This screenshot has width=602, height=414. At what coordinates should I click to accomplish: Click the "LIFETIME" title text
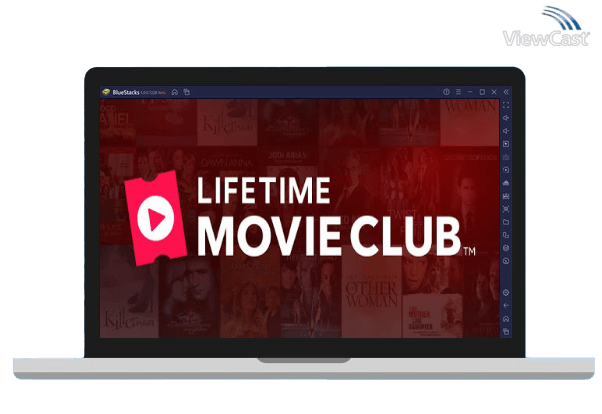point(263,190)
